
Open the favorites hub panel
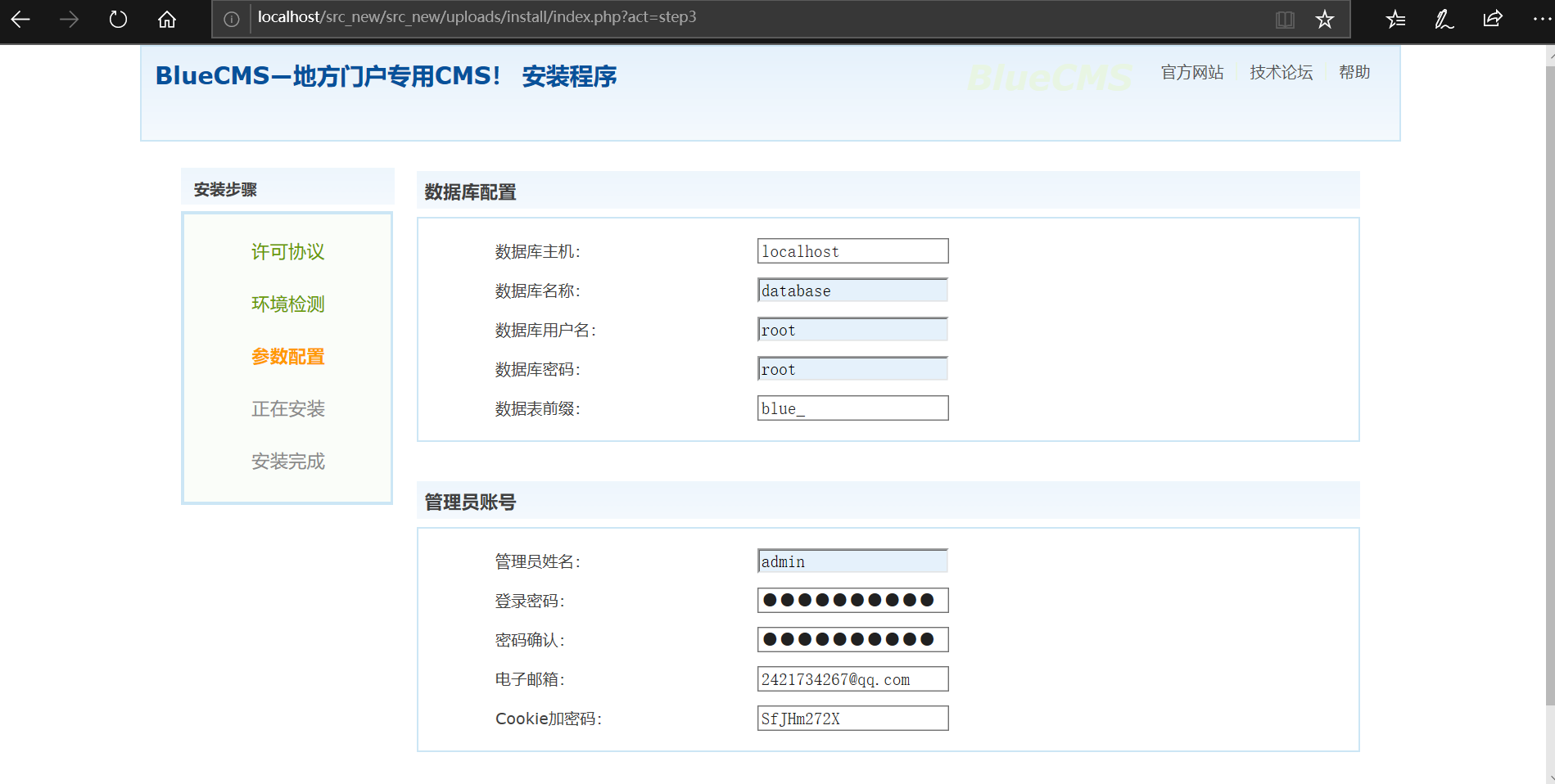1395,19
